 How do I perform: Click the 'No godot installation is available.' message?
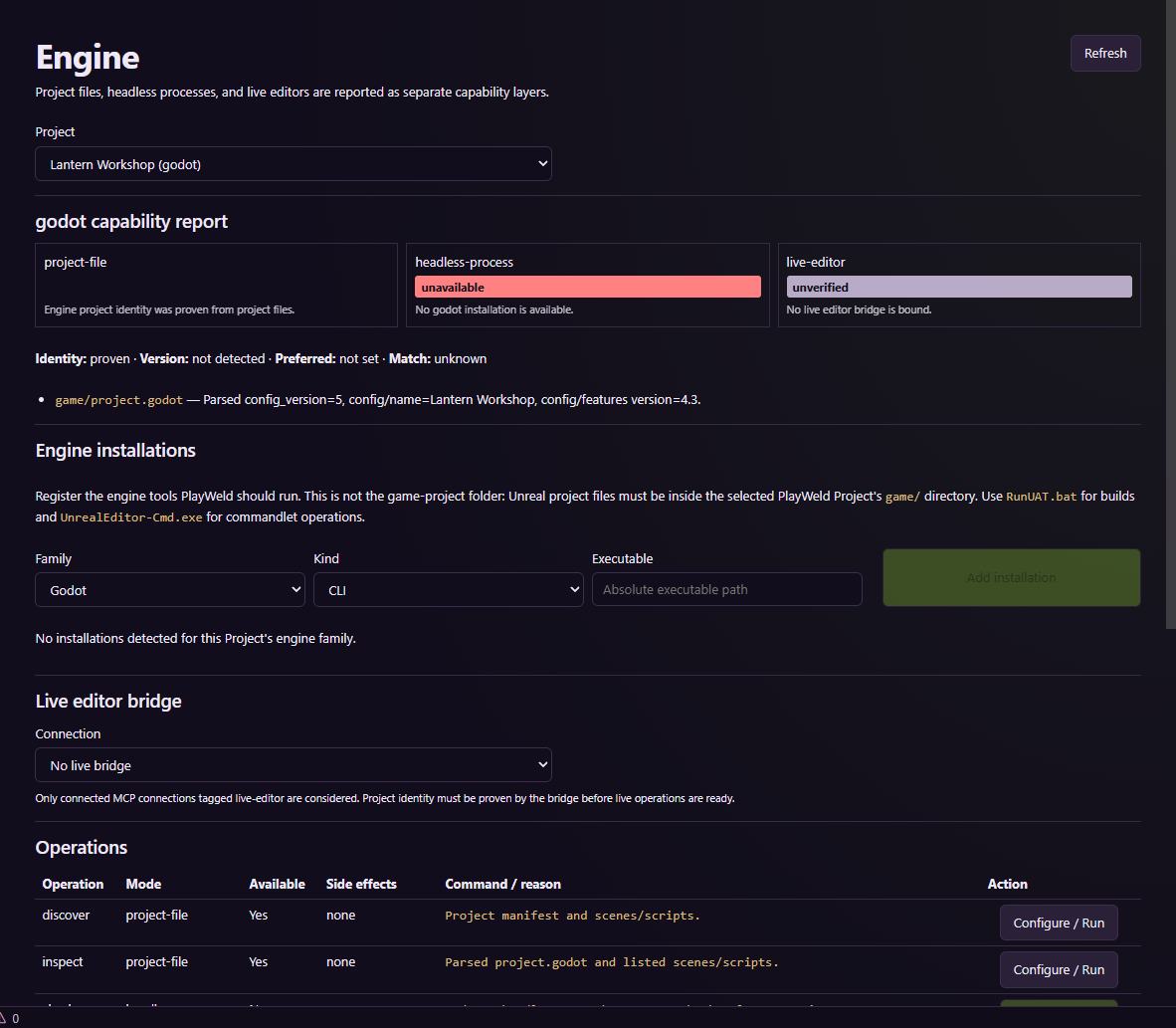[x=494, y=309]
